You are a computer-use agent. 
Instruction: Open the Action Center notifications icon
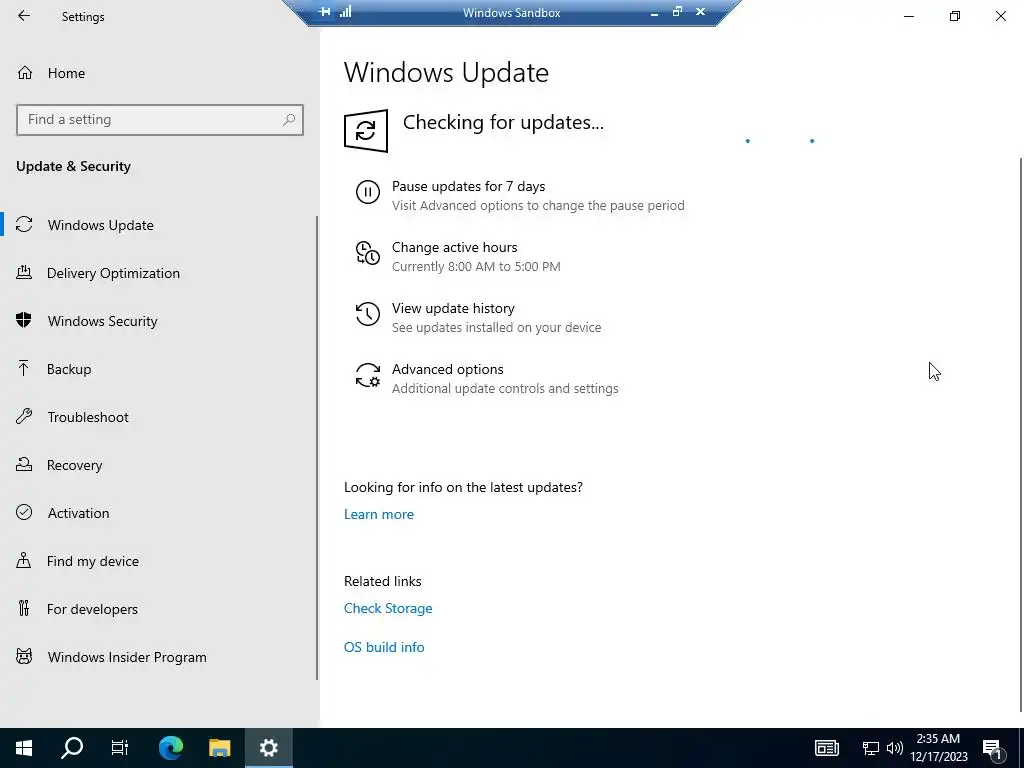993,748
